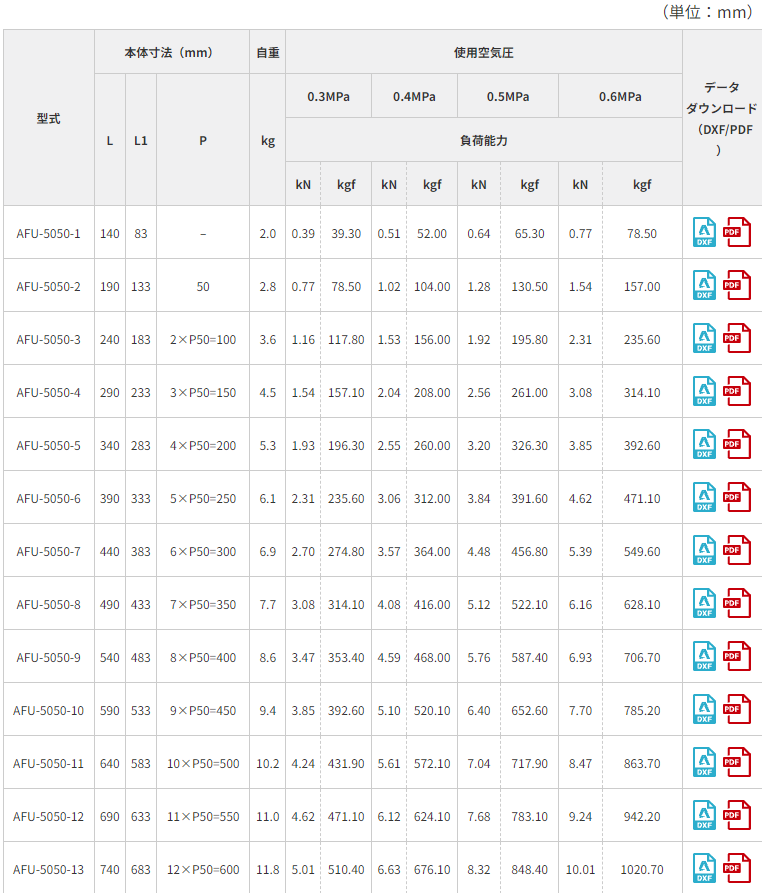Get the PDF drawing for AFU-5050-7

point(738,551)
